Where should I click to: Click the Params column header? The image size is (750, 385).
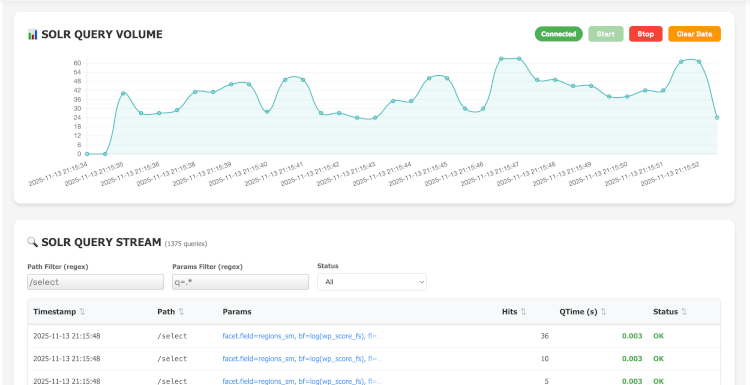pyautogui.click(x=237, y=312)
